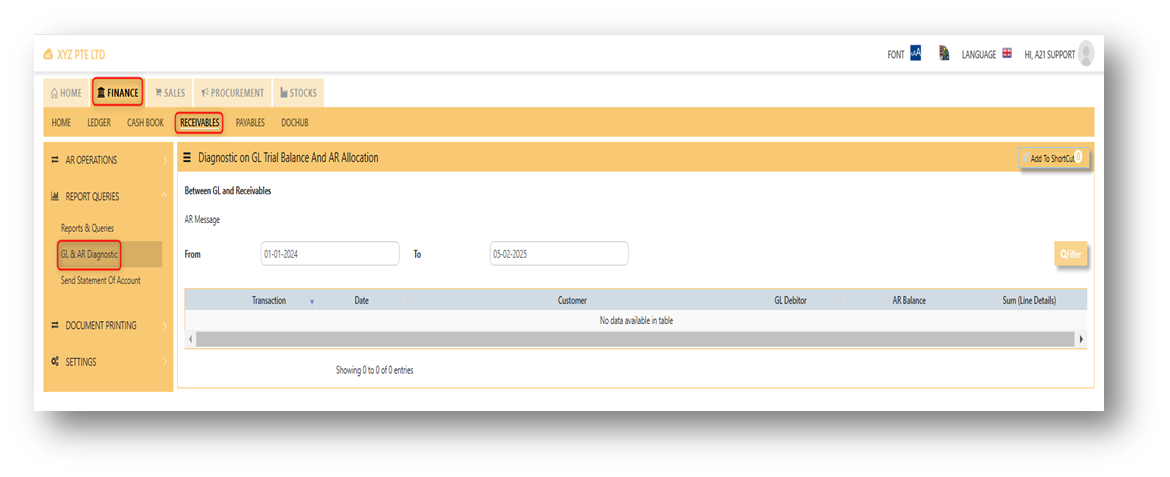Open the Procurement tab
This screenshot has width=1170, height=477.
point(233,93)
